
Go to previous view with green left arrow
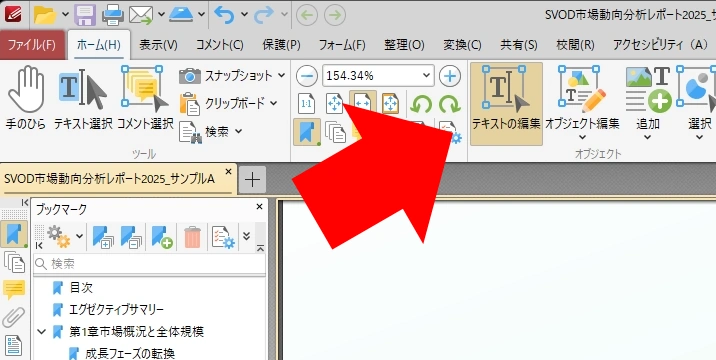307,15
